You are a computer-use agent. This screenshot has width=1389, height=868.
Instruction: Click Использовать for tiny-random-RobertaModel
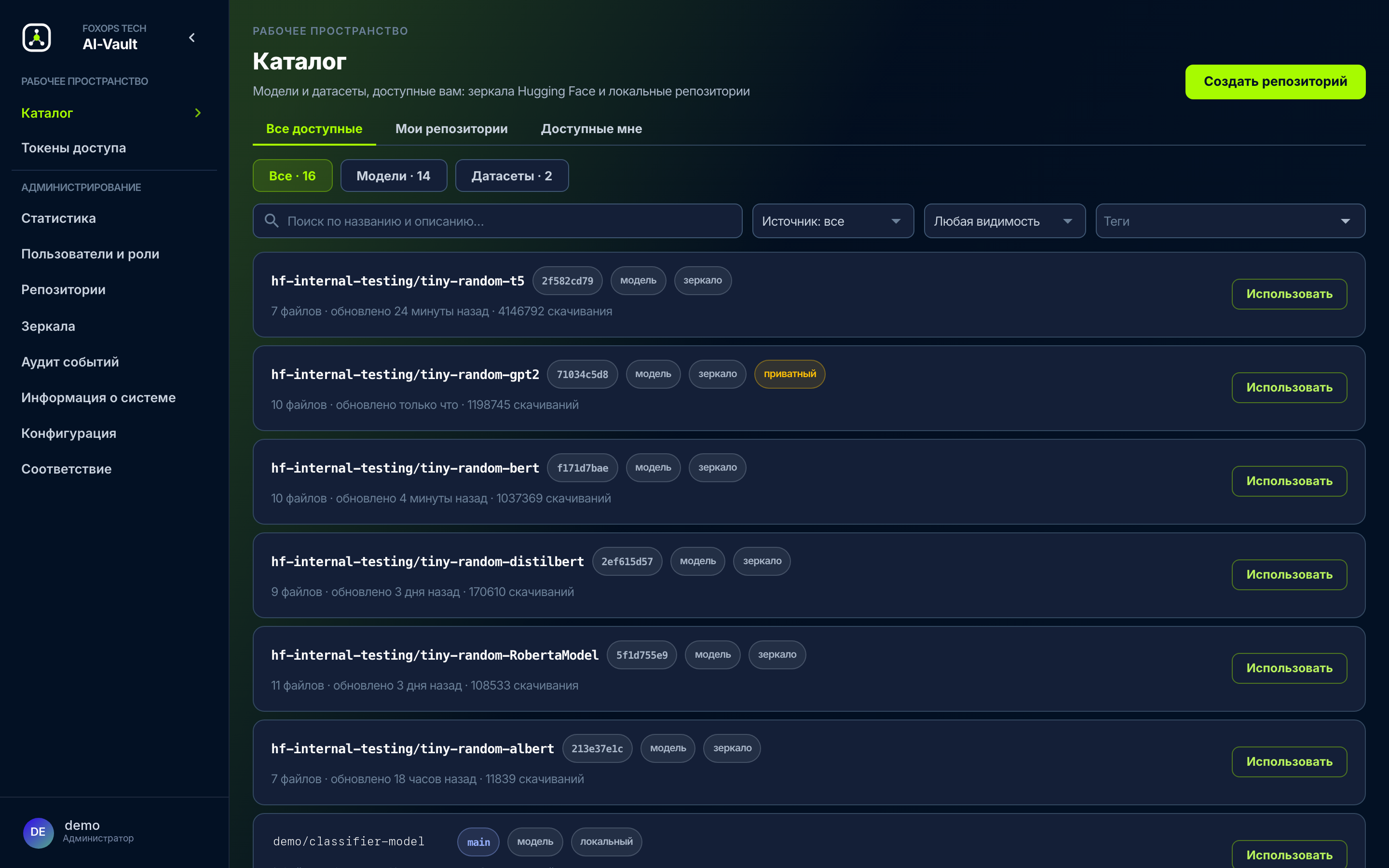[x=1289, y=668]
